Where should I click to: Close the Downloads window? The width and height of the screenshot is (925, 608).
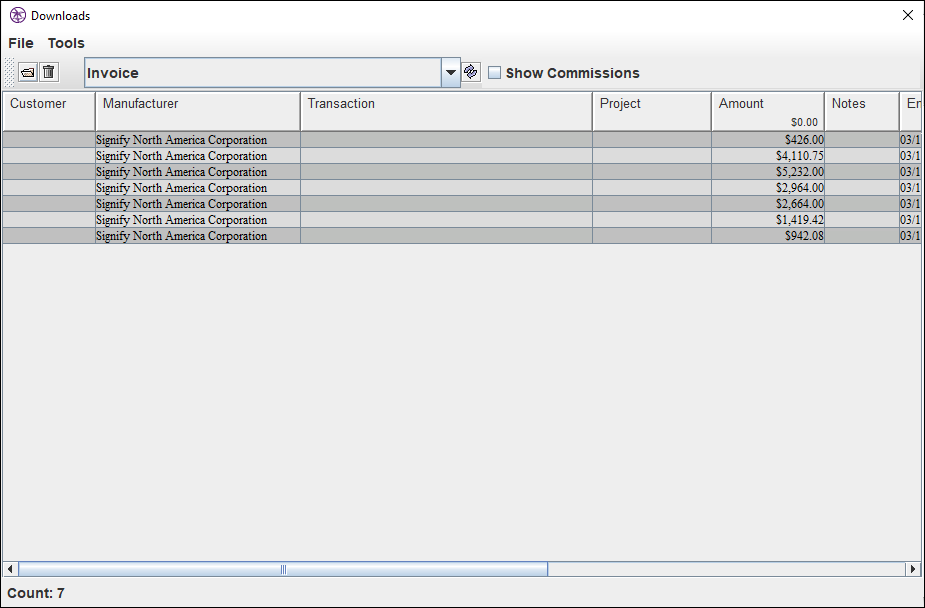908,15
